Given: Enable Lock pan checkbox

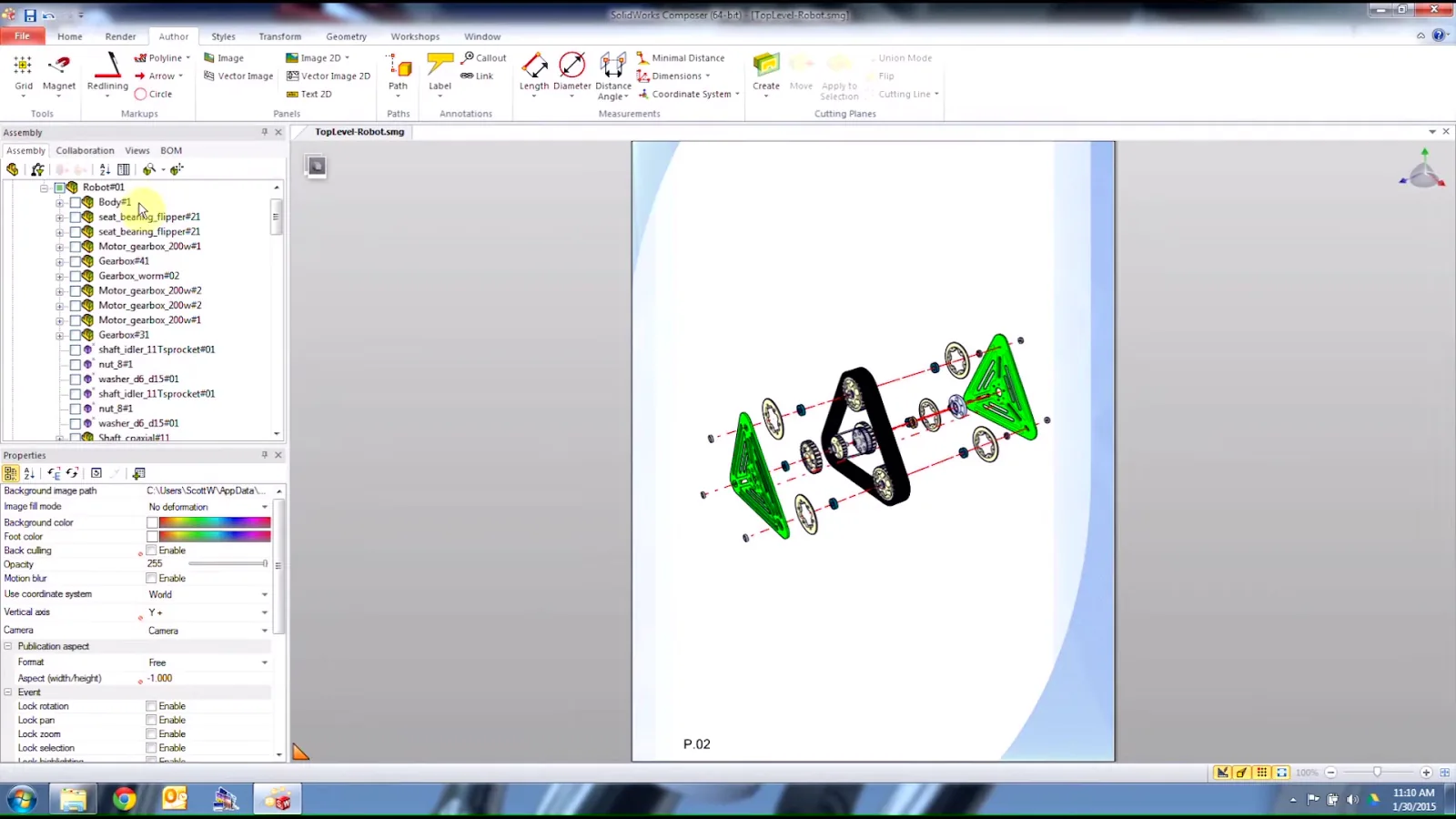Looking at the screenshot, I should click(152, 720).
